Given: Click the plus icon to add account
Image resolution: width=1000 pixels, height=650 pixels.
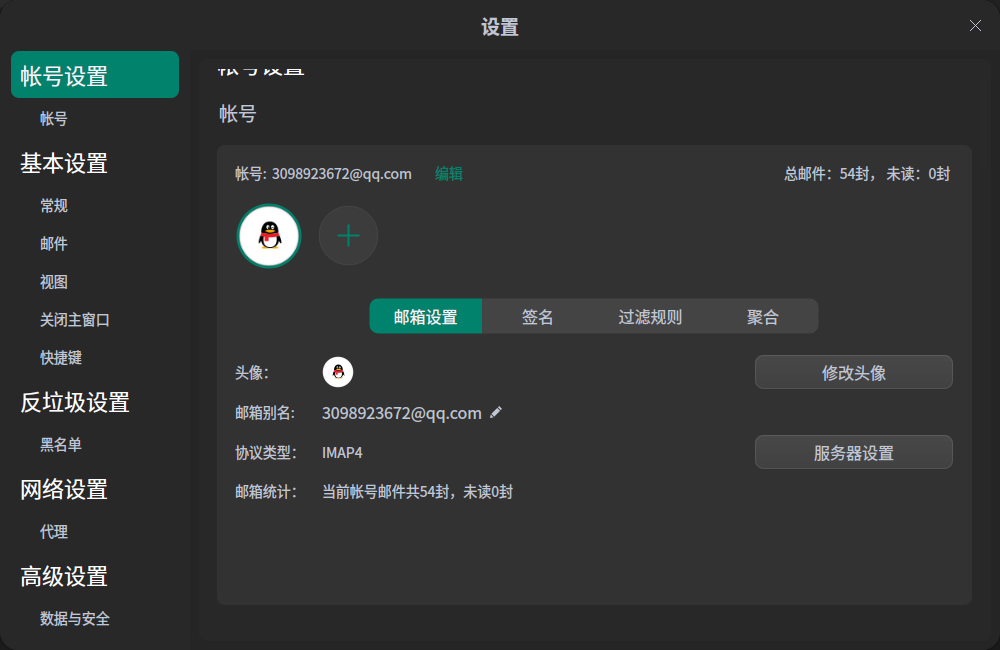Looking at the screenshot, I should pos(348,235).
